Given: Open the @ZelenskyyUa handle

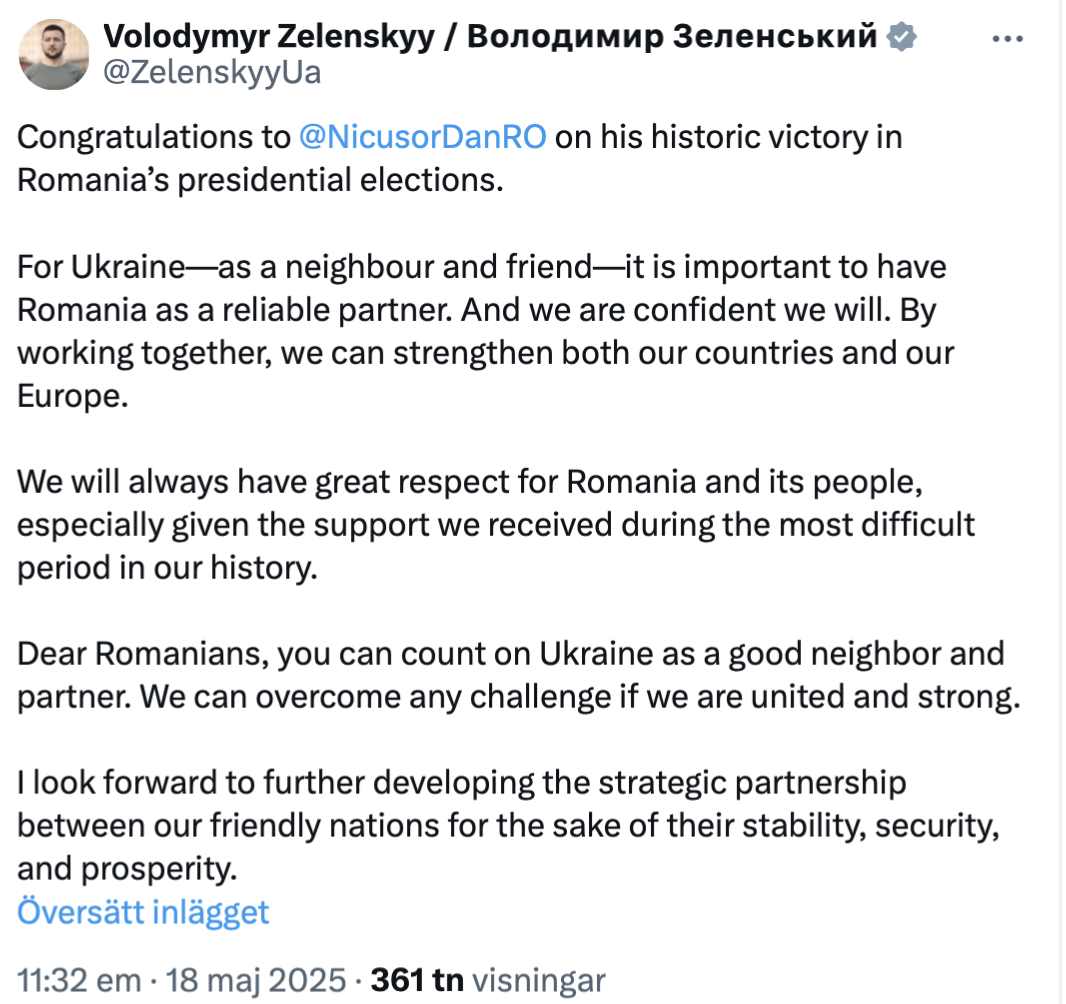Looking at the screenshot, I should point(212,73).
